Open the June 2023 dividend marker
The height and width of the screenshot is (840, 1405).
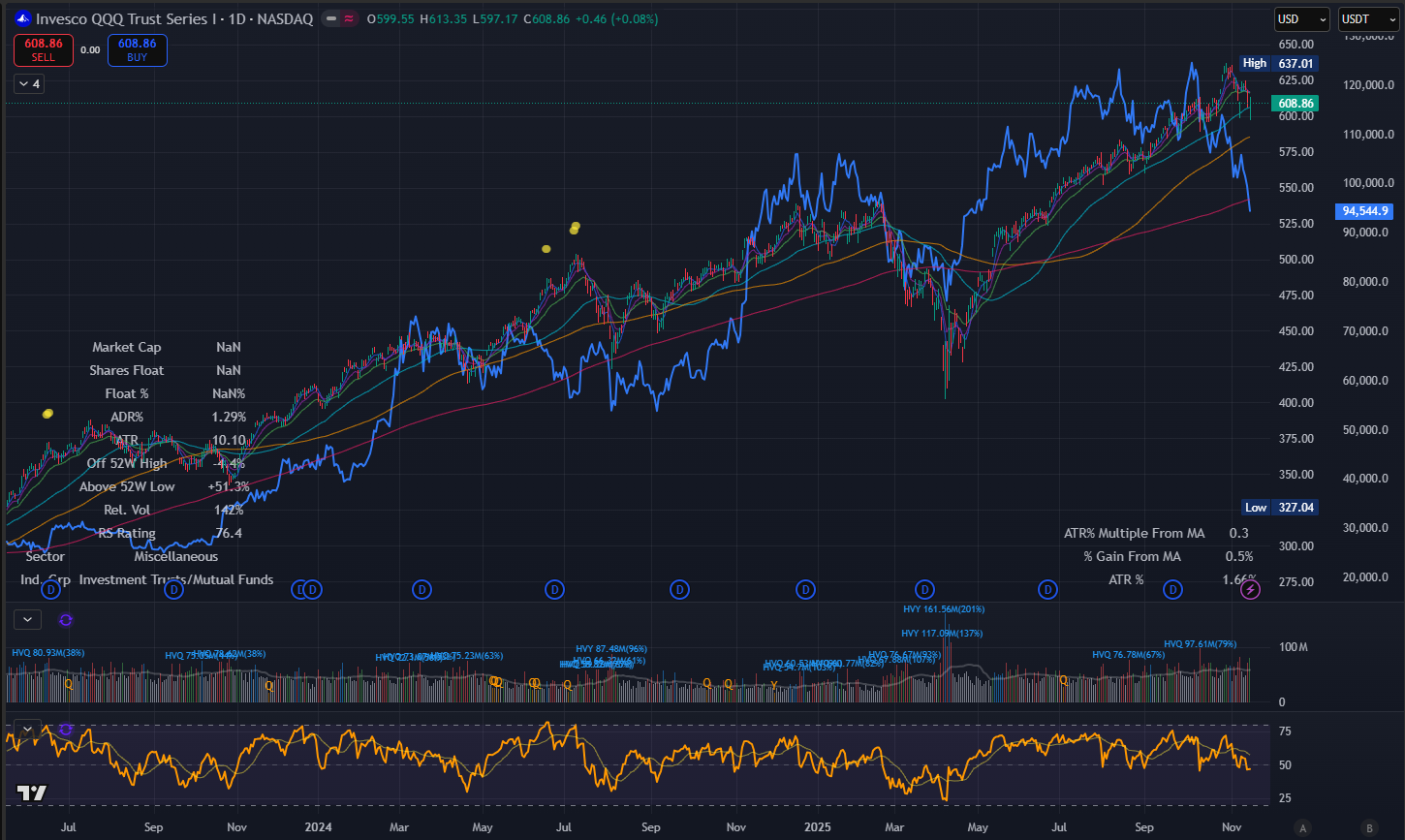coord(50,589)
